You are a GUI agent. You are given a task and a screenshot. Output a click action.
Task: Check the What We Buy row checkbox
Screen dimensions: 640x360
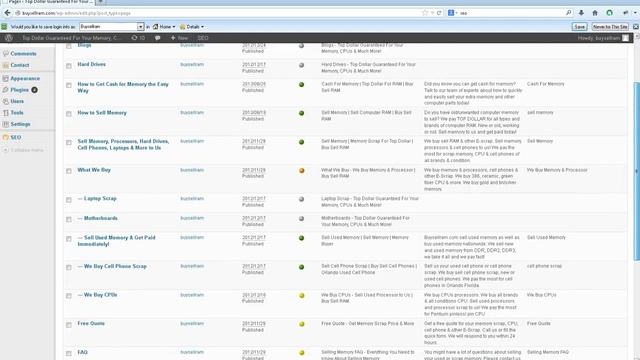click(69, 171)
